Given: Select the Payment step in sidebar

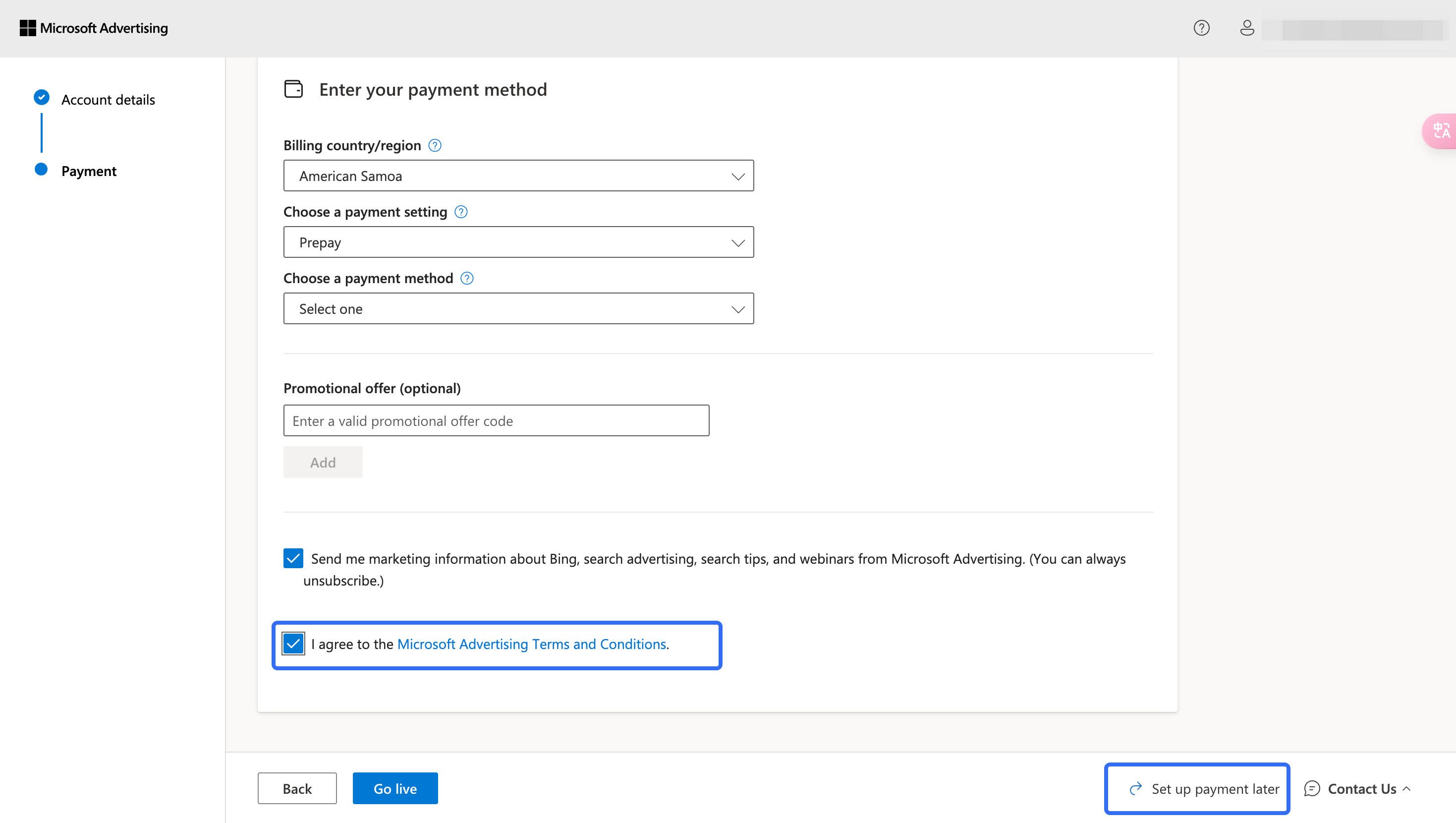Looking at the screenshot, I should [x=89, y=171].
